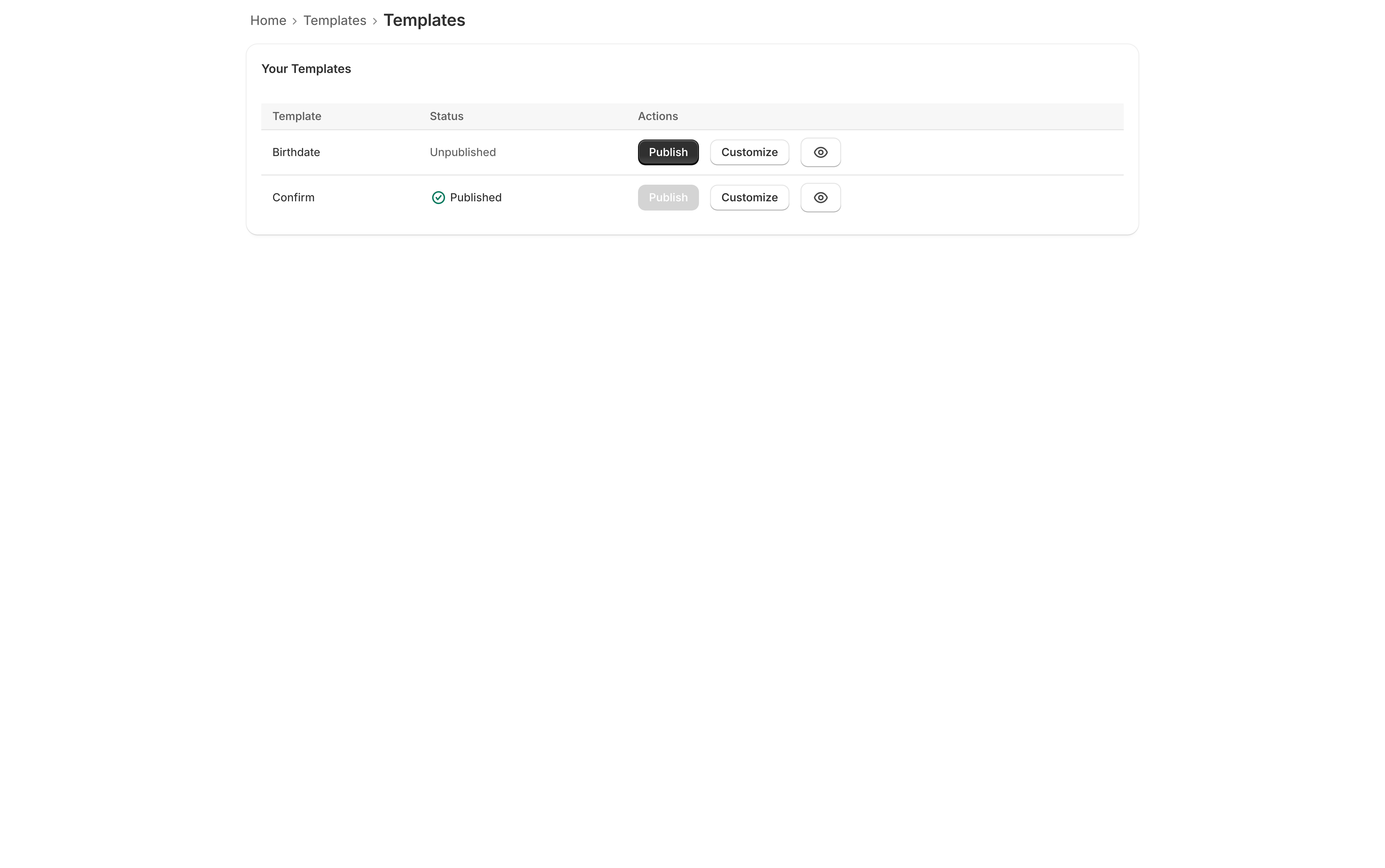Click the Published status text
Viewport: 1385px width, 868px height.
point(476,197)
